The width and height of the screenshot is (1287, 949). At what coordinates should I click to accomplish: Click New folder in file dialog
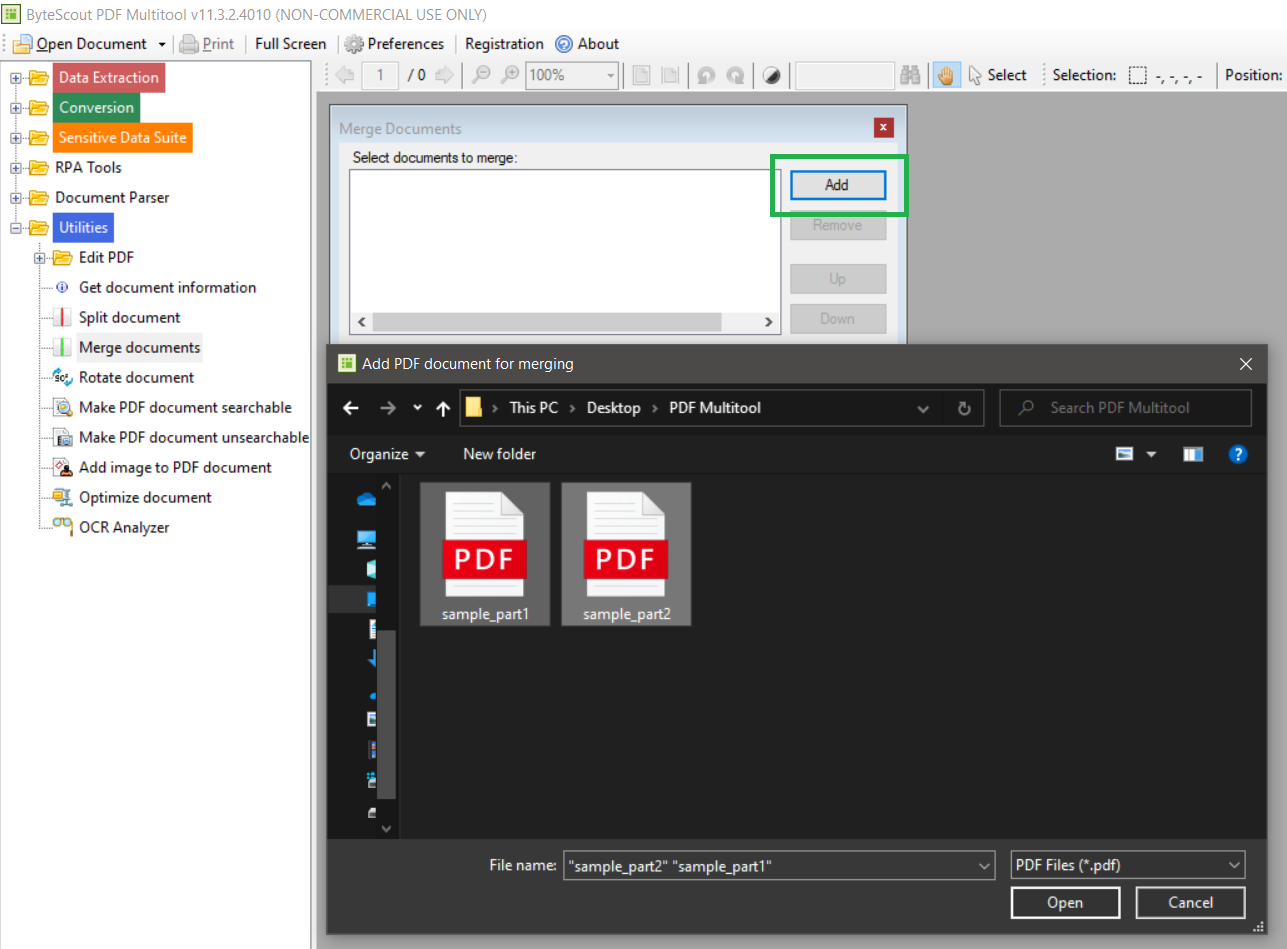coord(499,454)
